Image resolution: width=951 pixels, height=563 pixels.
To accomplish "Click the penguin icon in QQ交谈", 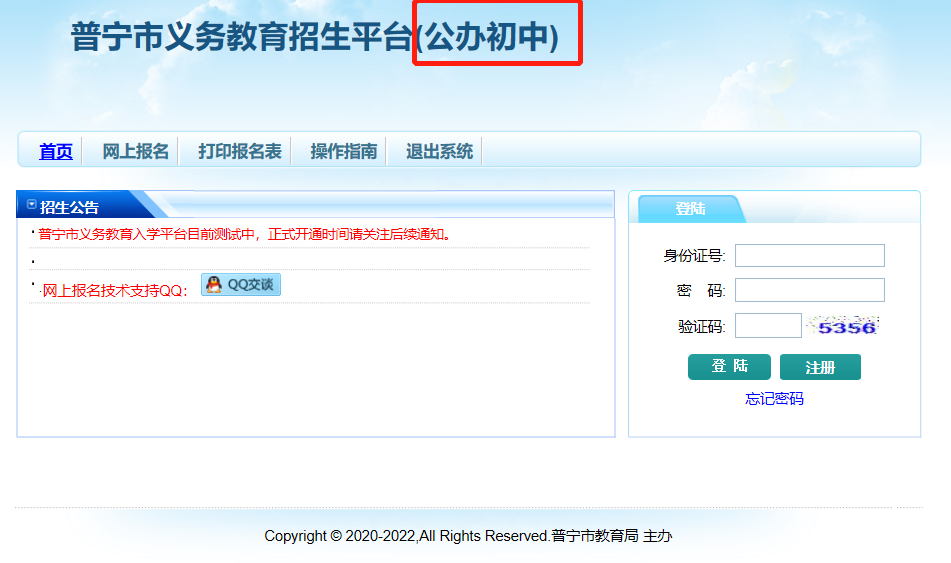I will [213, 284].
